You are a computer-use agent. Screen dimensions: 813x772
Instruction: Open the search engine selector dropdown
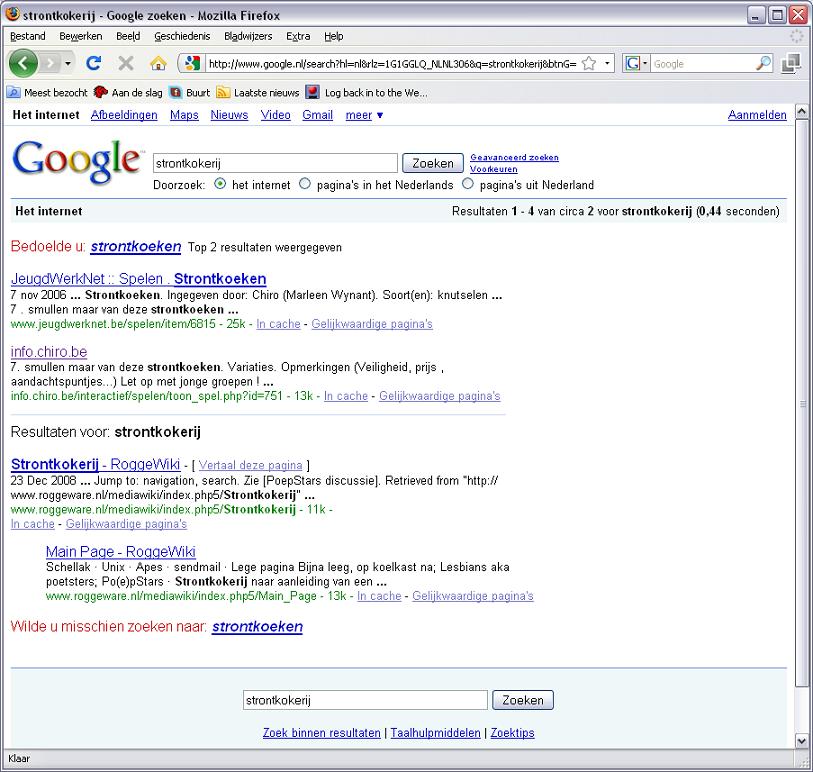(x=635, y=63)
